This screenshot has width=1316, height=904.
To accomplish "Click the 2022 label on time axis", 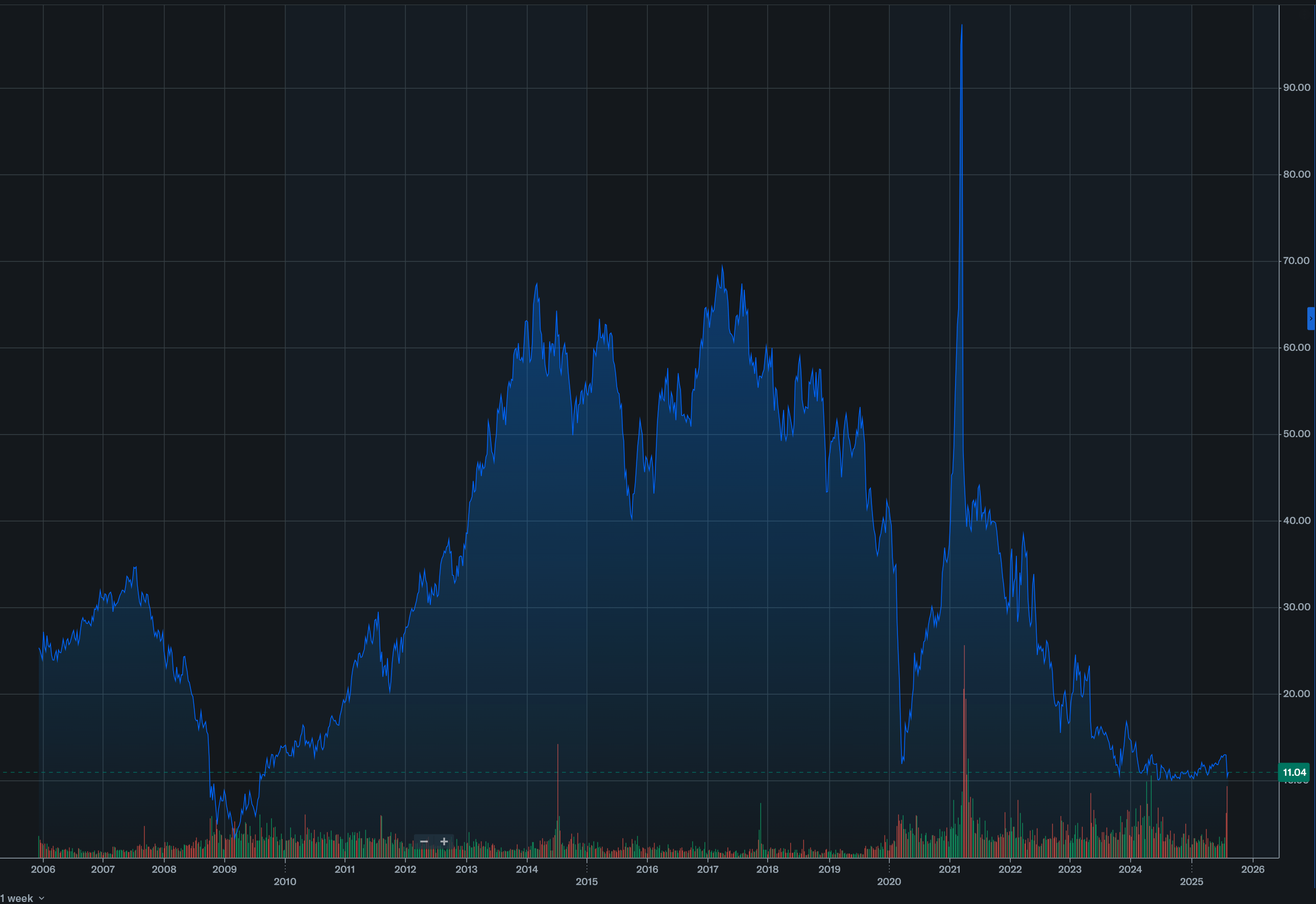I will [x=1010, y=869].
